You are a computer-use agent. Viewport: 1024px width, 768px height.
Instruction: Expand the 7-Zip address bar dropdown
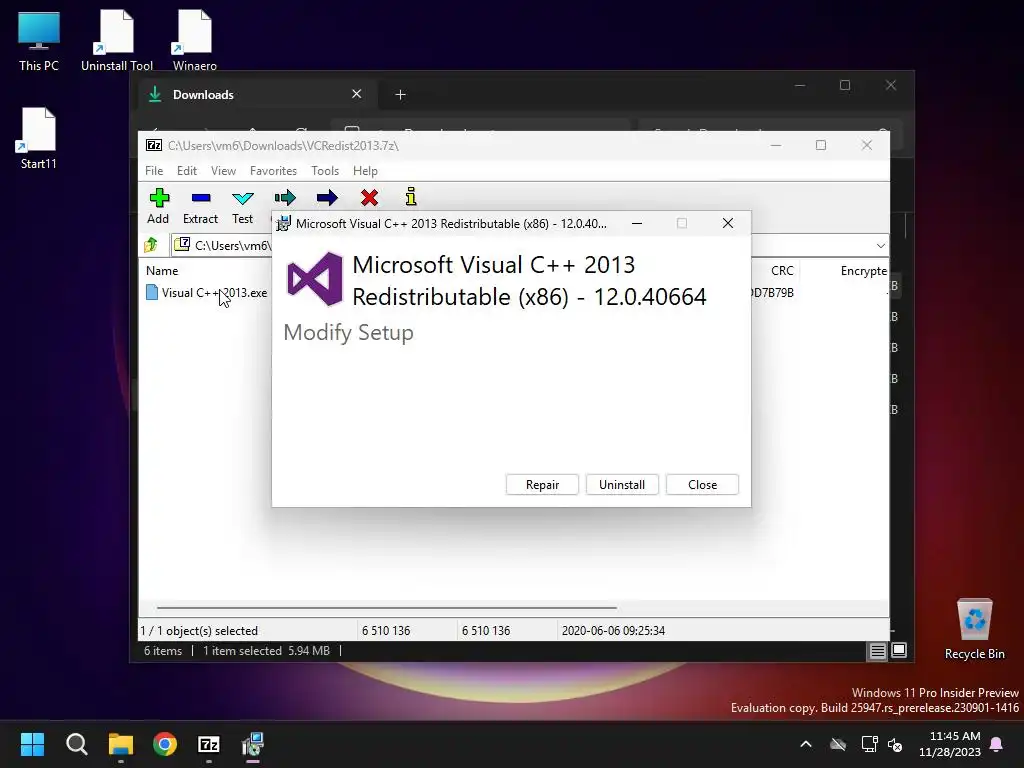(x=880, y=246)
